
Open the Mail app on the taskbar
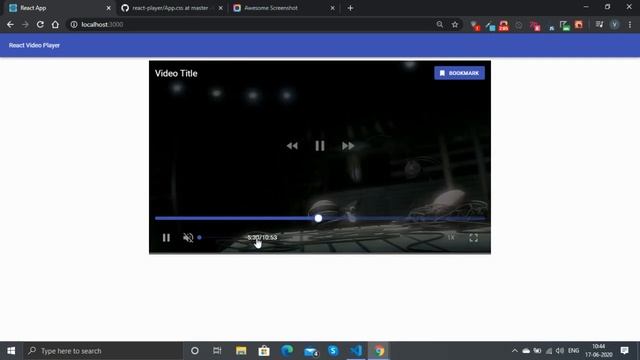pos(311,351)
